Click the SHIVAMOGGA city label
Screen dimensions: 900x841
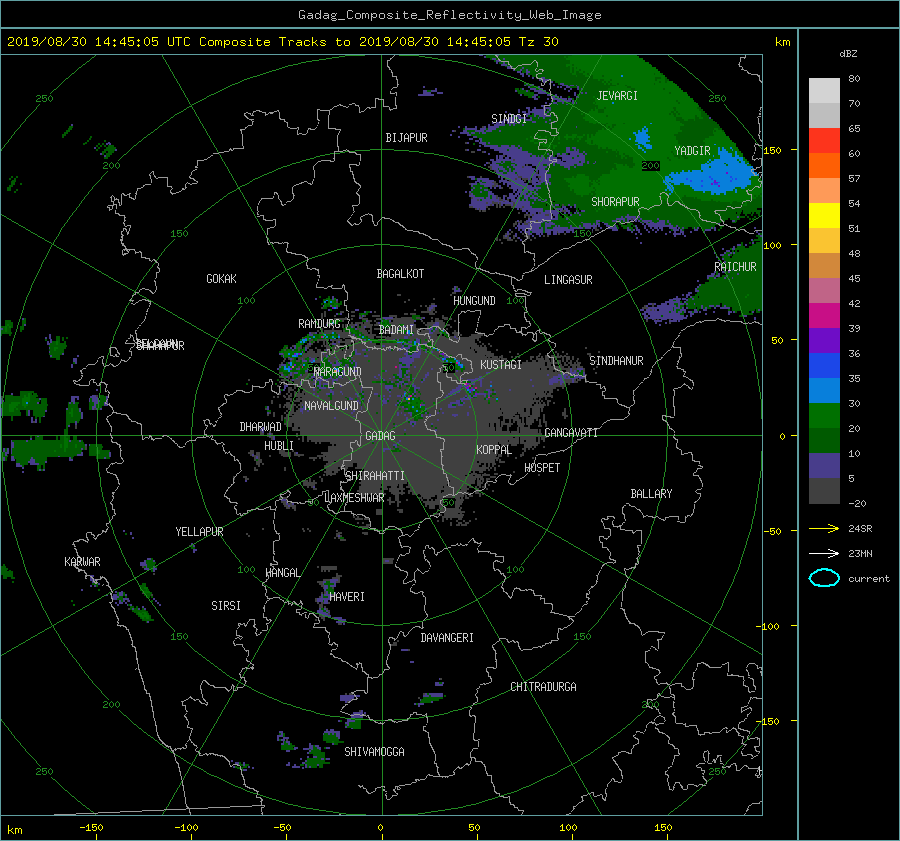374,751
